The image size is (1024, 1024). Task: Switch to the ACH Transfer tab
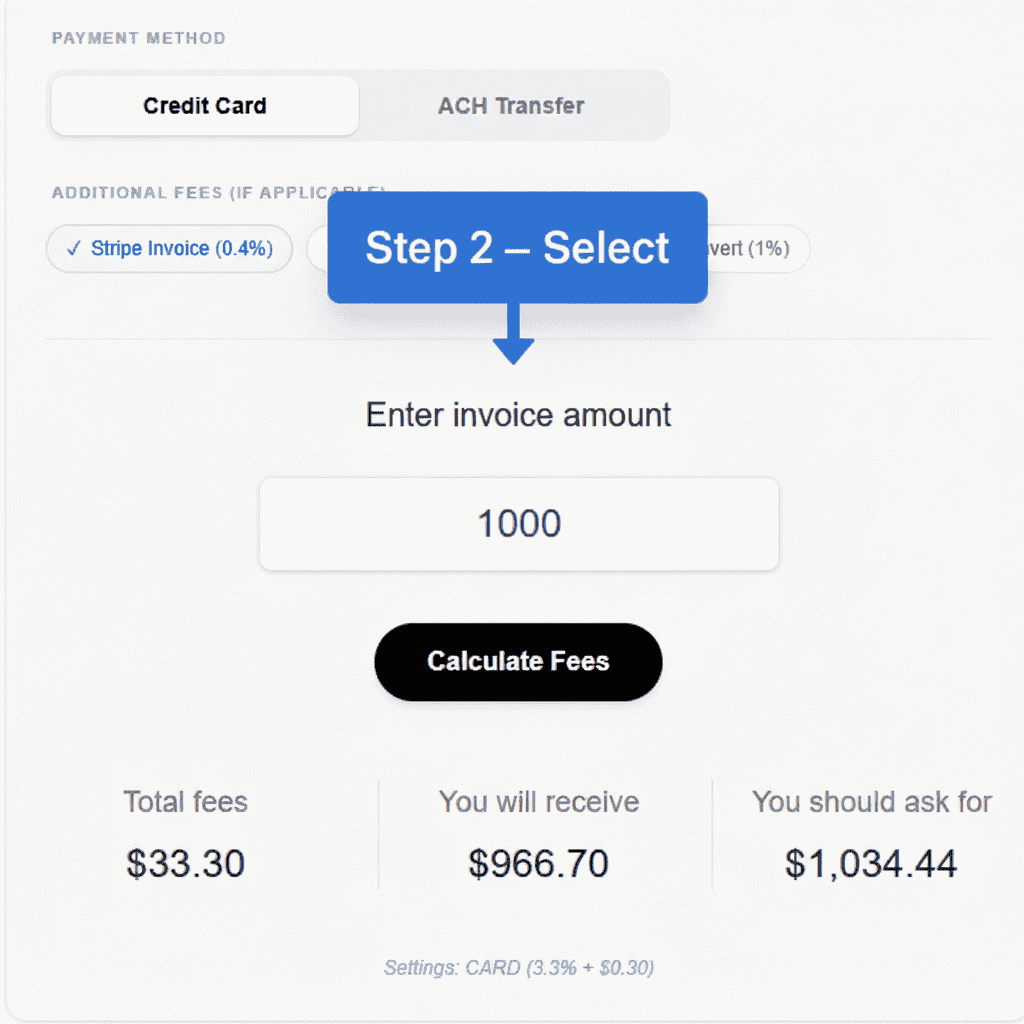pyautogui.click(x=511, y=105)
